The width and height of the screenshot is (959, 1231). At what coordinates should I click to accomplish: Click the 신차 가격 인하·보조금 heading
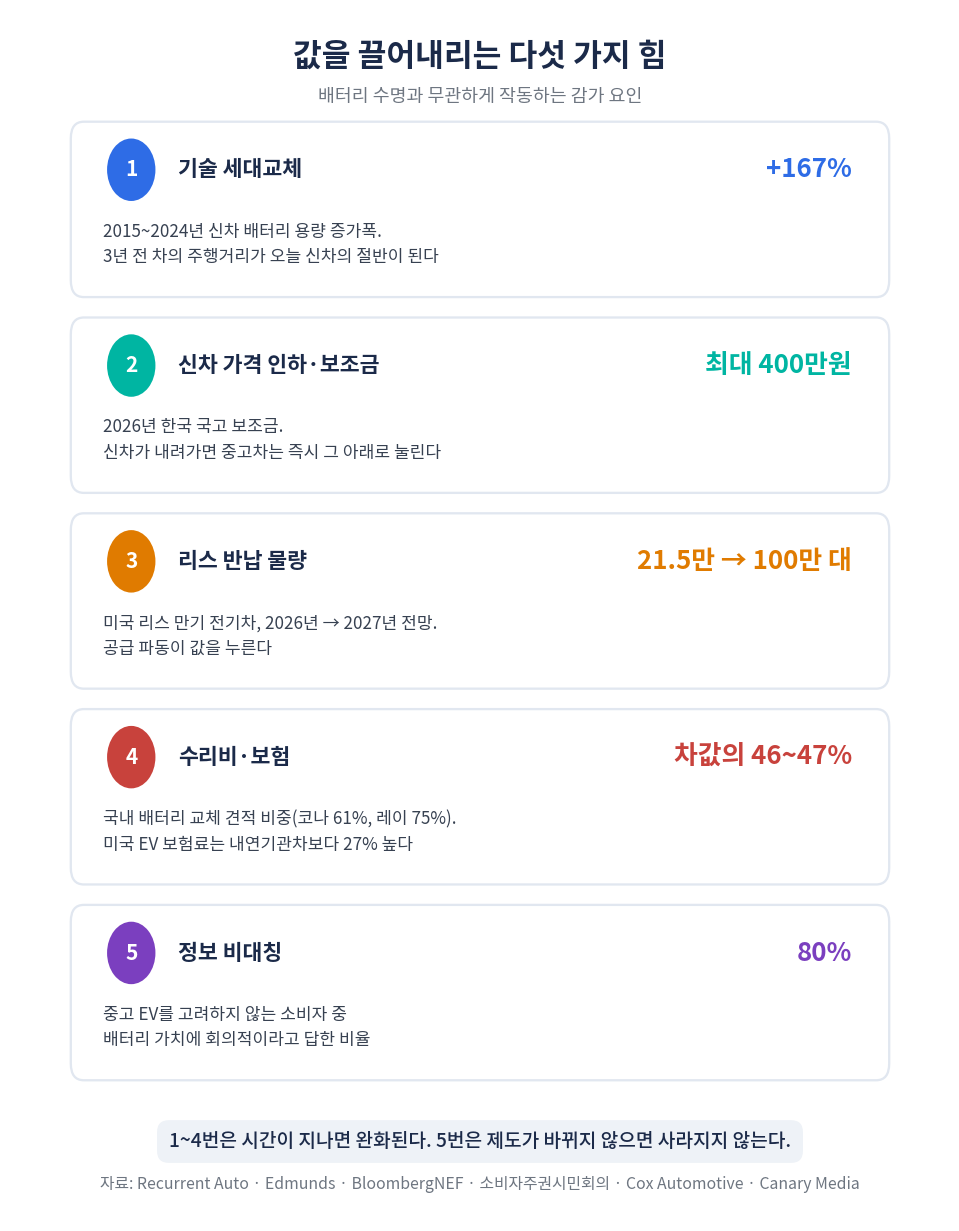coord(279,364)
